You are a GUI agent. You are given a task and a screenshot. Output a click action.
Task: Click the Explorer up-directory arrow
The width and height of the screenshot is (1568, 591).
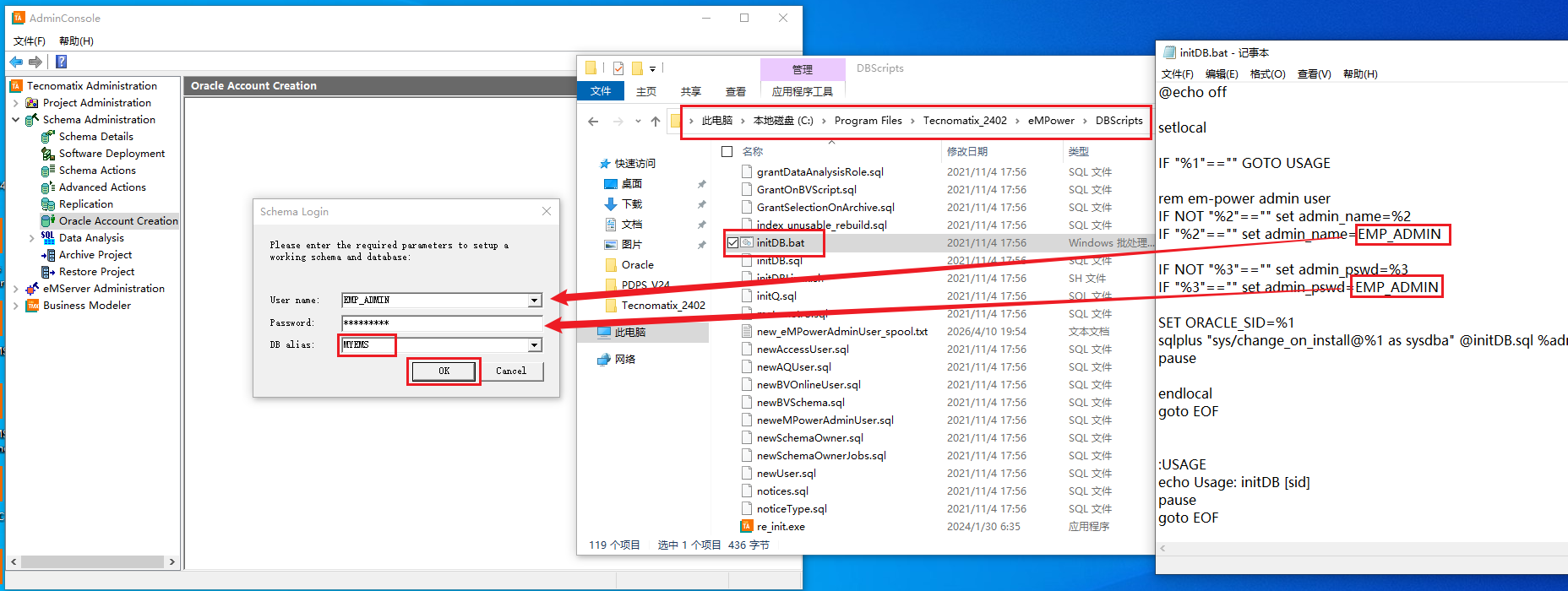[656, 122]
